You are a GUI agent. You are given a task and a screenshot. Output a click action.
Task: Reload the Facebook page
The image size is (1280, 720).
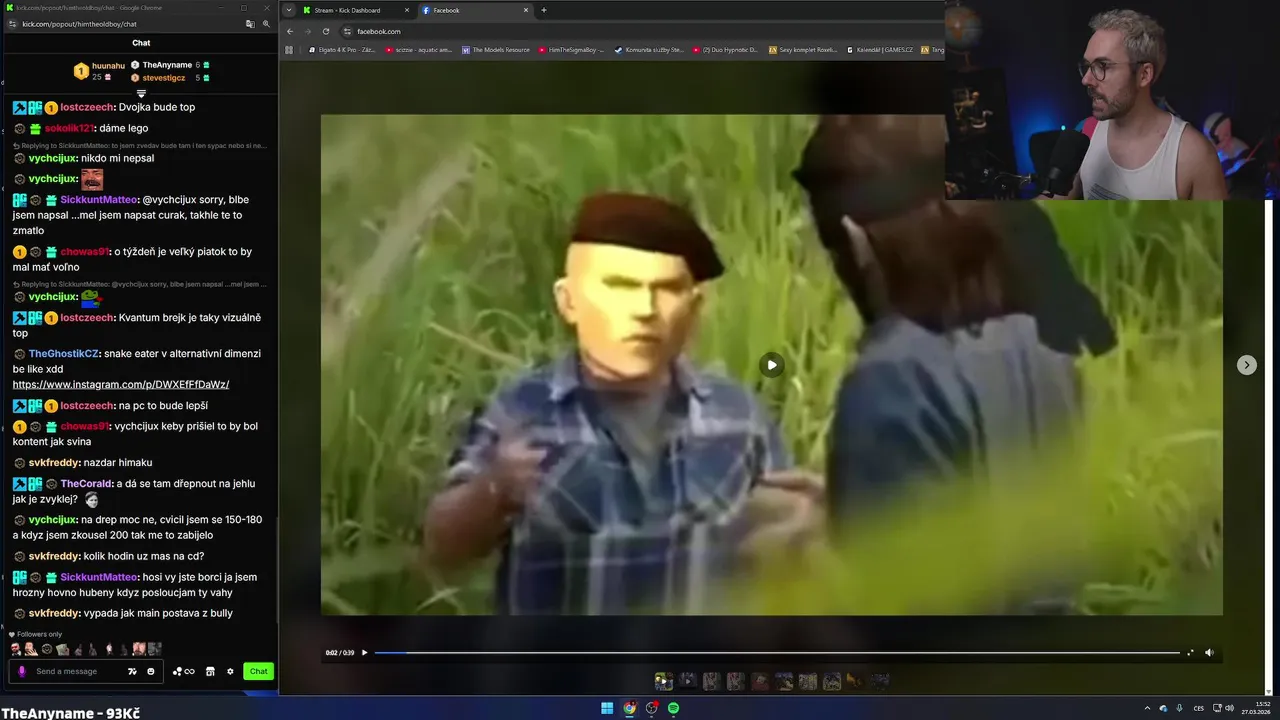[x=326, y=31]
